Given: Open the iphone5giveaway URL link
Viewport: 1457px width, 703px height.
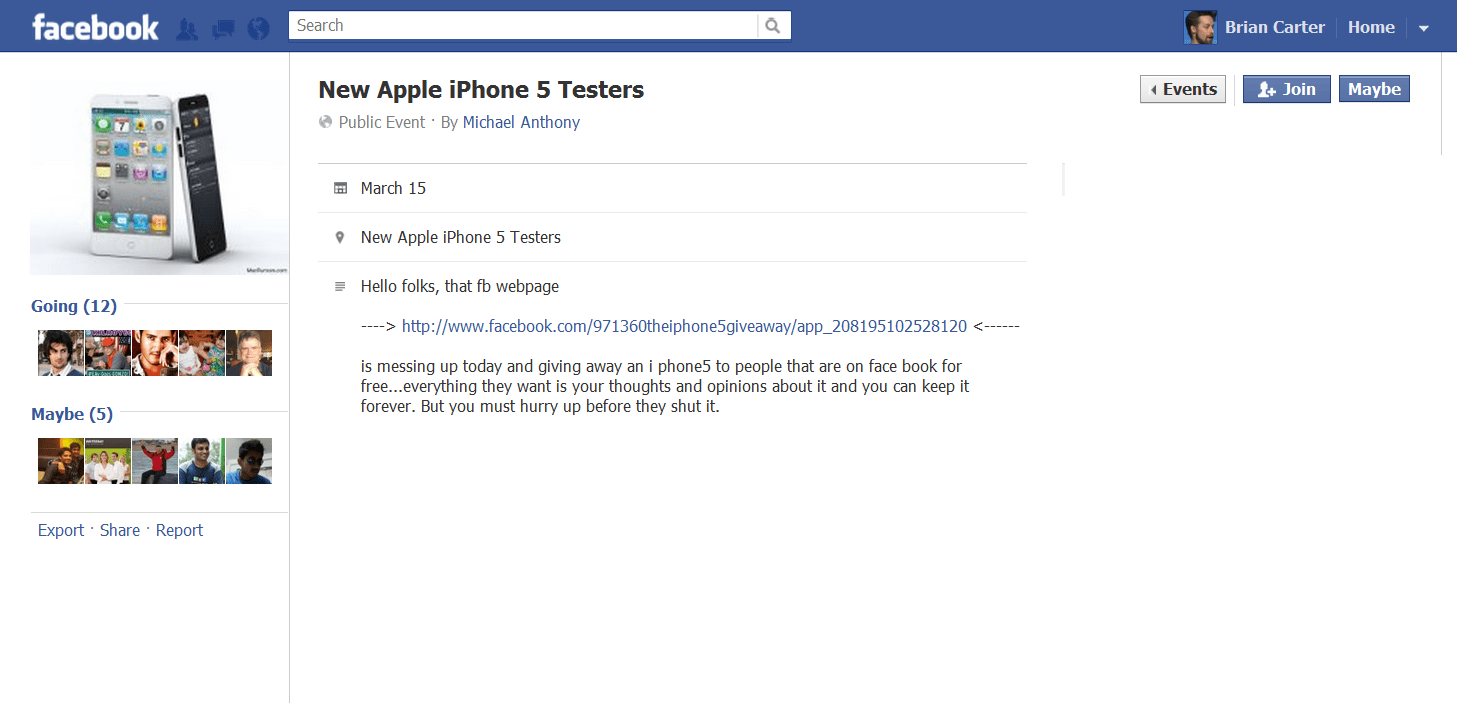Looking at the screenshot, I should (x=684, y=326).
